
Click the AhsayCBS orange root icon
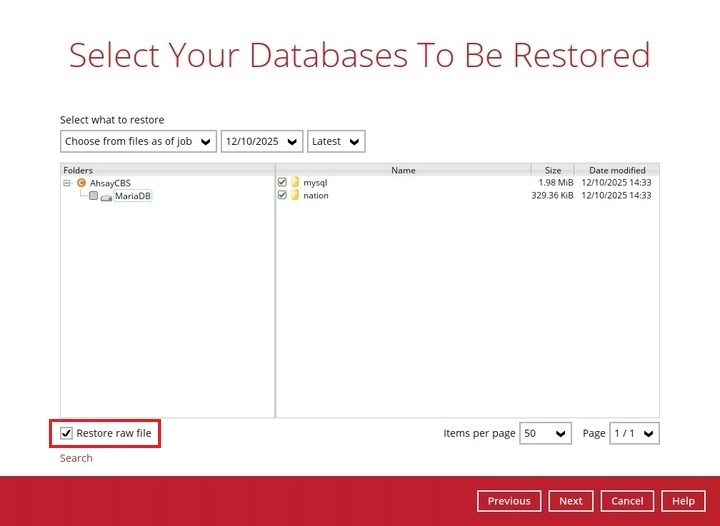[82, 183]
